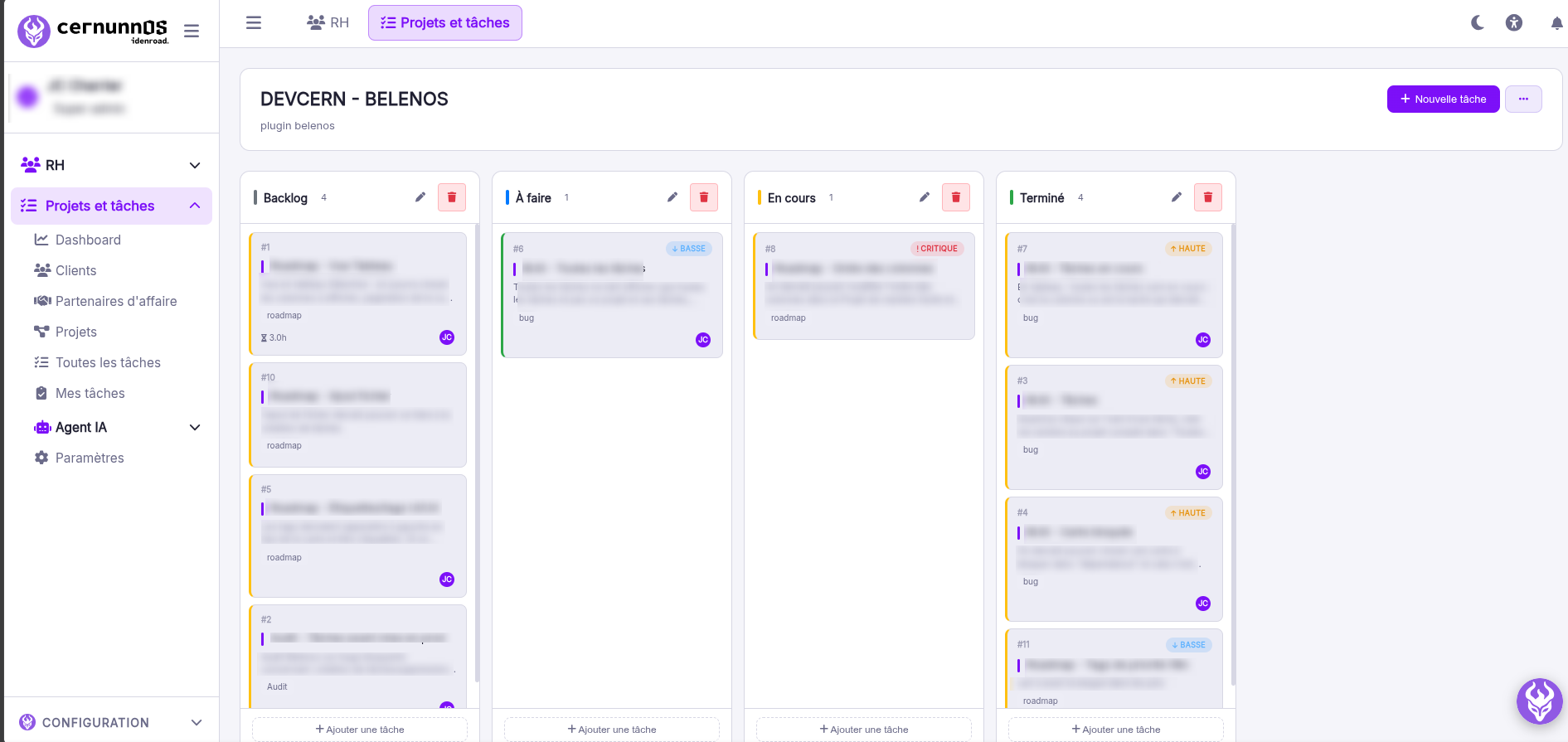This screenshot has width=1568, height=742.
Task: Click hamburger menu icon in top bar
Action: (254, 22)
